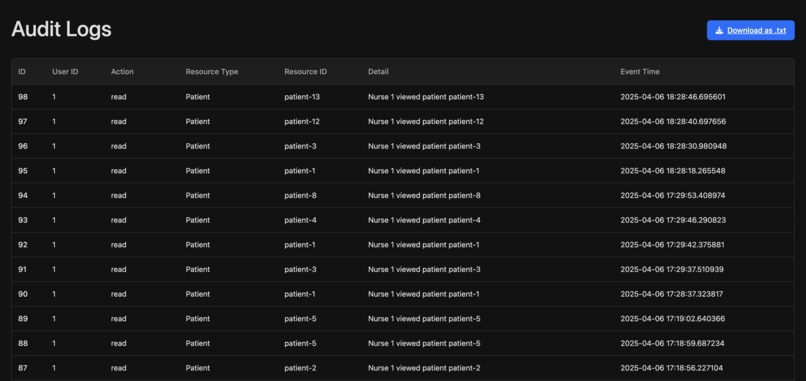Select resource ID patient-1 in row 92

tap(300, 245)
